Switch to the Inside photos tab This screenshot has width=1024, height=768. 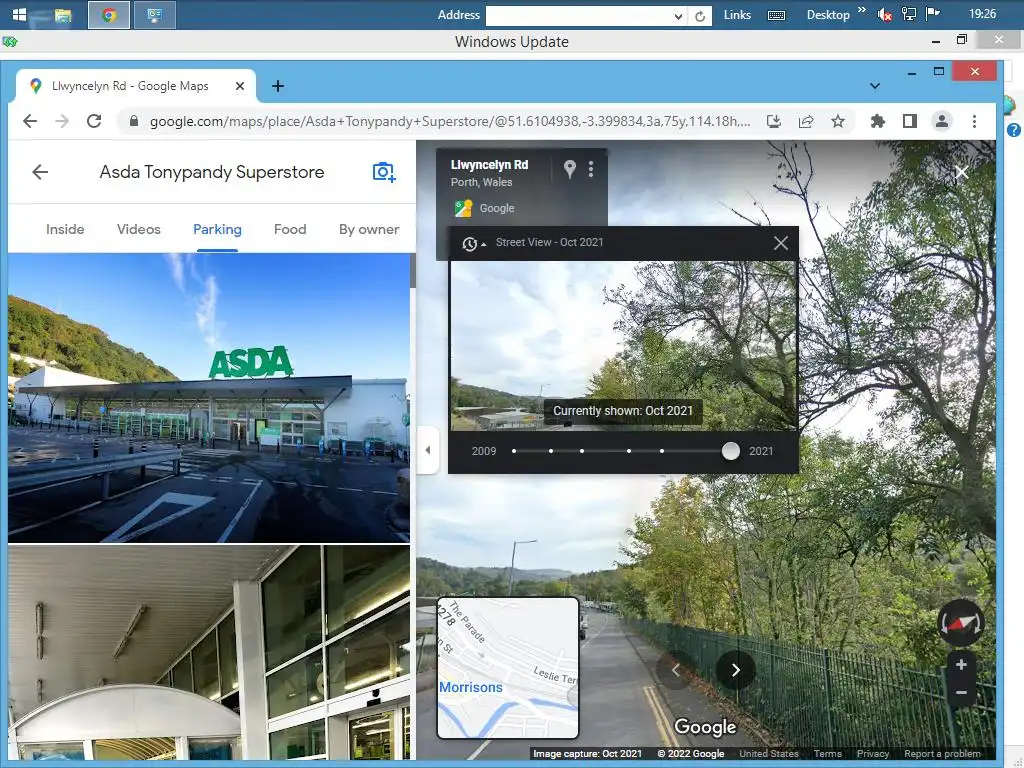click(x=65, y=229)
